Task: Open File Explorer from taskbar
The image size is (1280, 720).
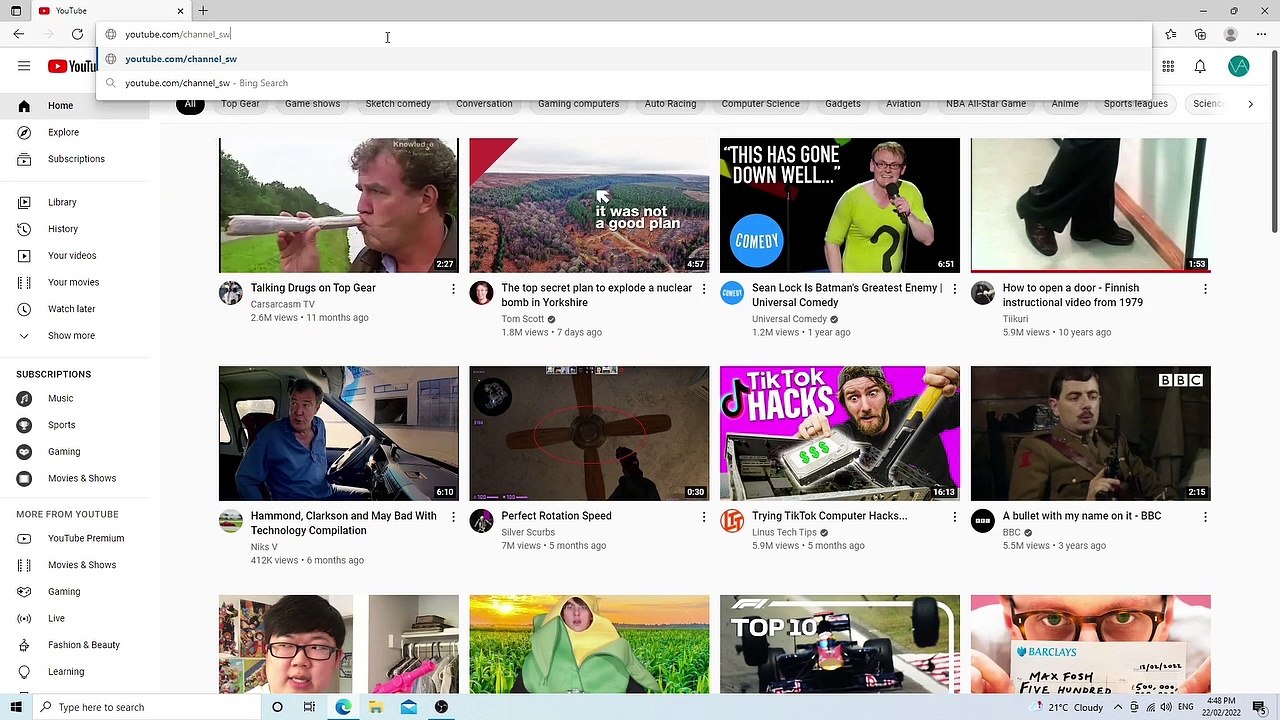Action: click(x=376, y=707)
